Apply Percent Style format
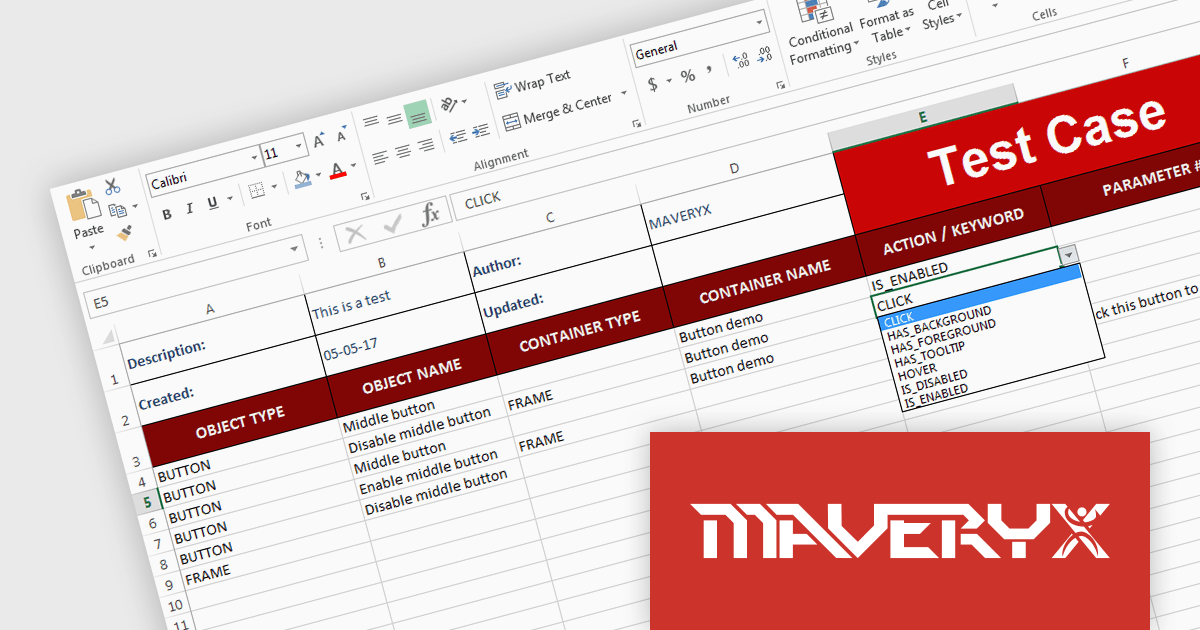Screen dimensions: 1200x630 [688, 77]
